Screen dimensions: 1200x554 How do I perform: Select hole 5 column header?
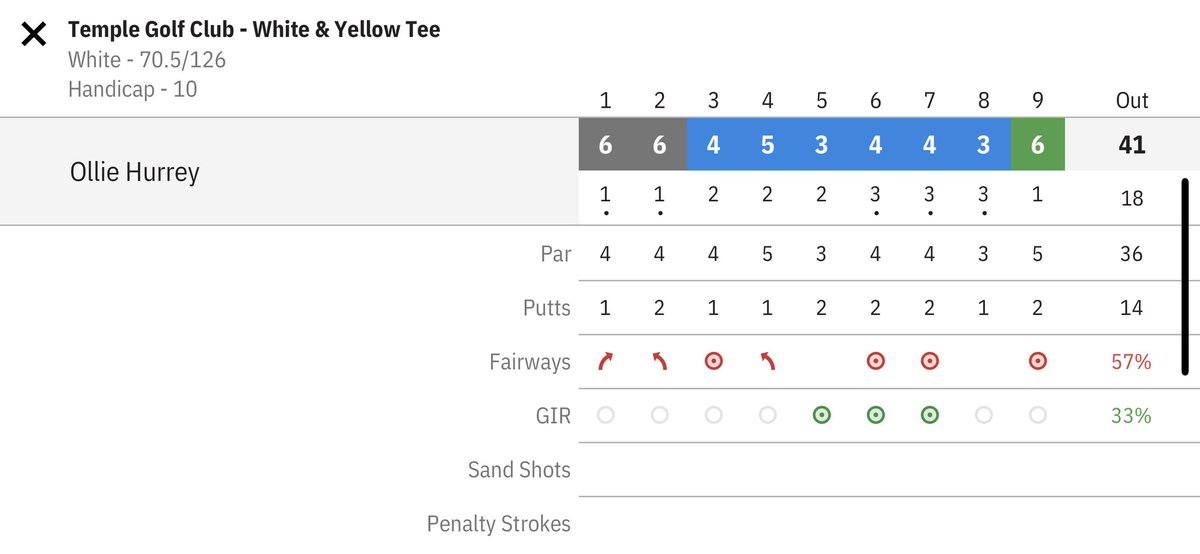(821, 100)
